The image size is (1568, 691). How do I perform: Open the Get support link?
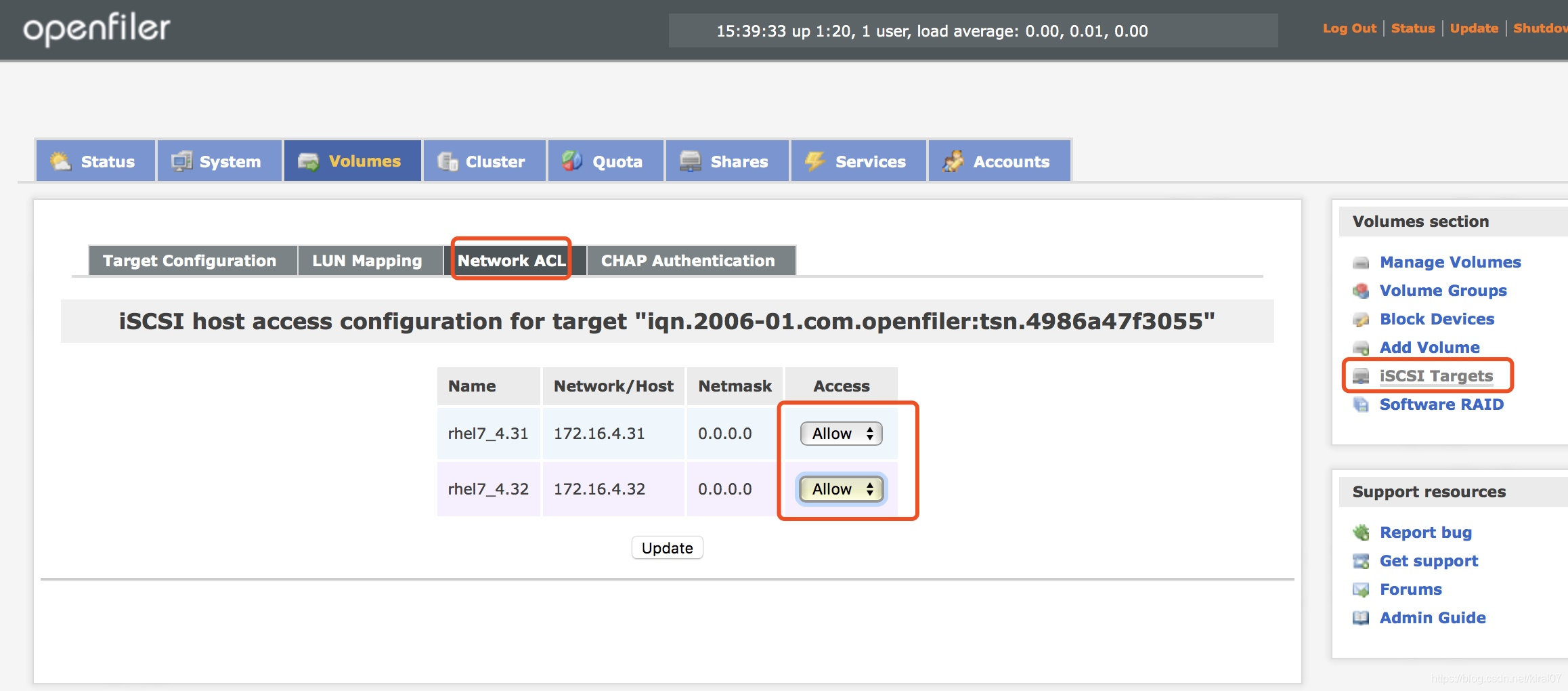(x=1429, y=562)
